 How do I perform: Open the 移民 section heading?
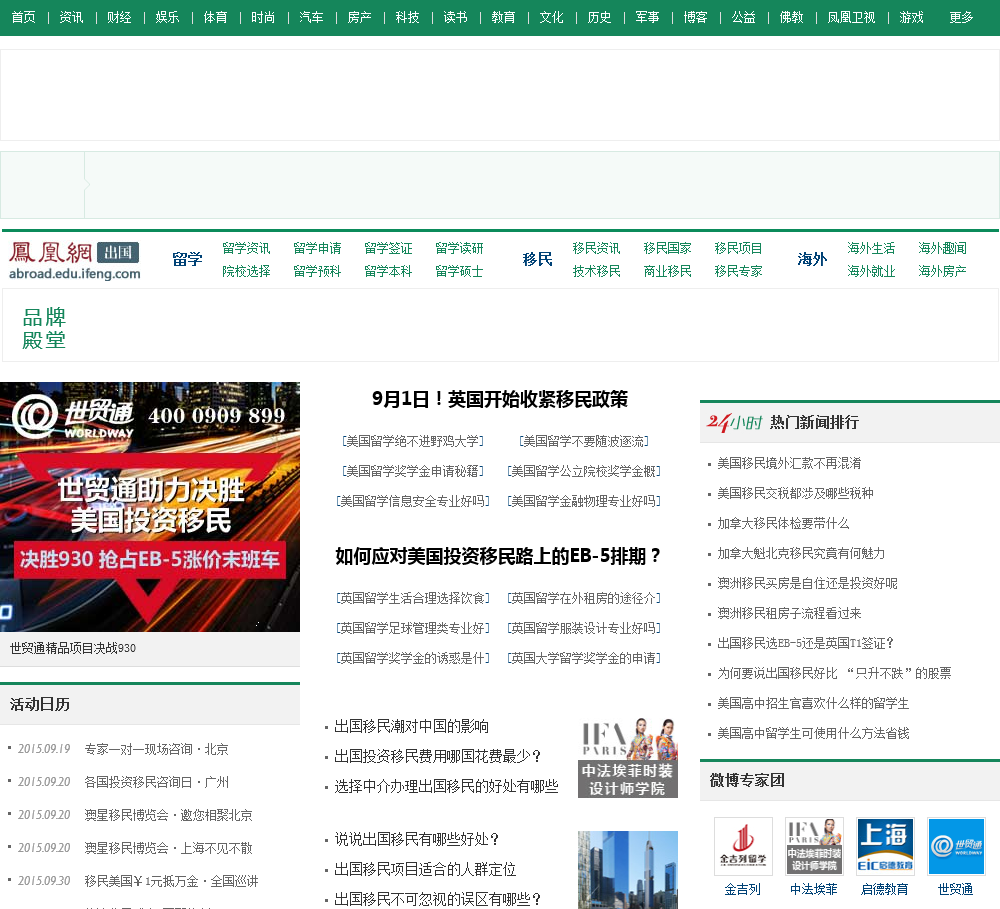click(x=538, y=259)
